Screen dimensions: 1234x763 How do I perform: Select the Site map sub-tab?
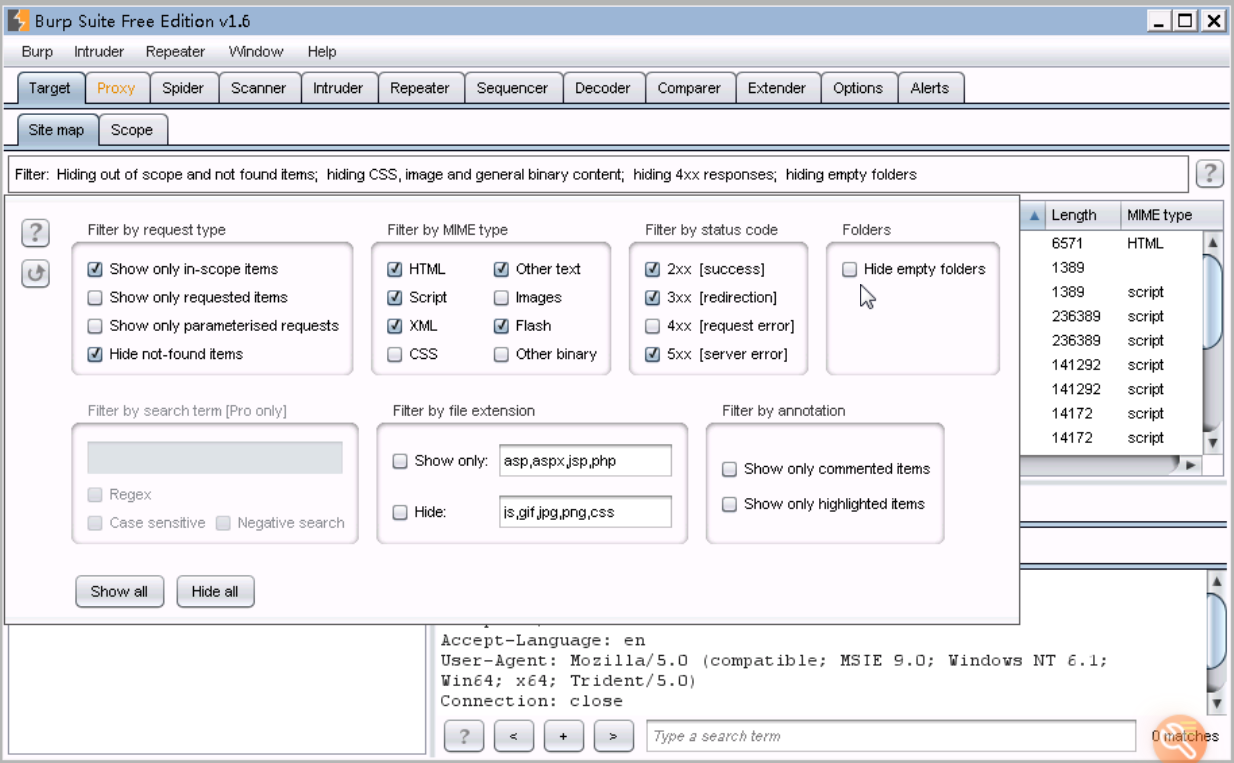coord(56,130)
